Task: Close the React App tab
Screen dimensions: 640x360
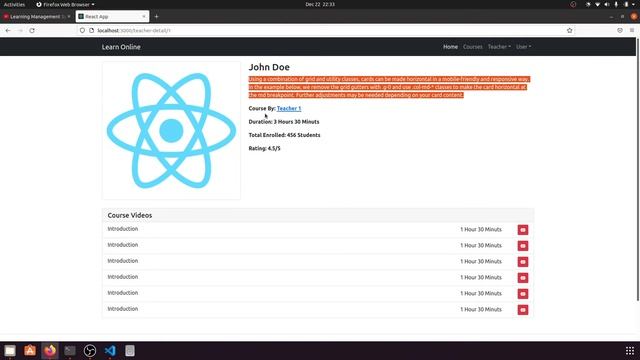Action: click(144, 17)
